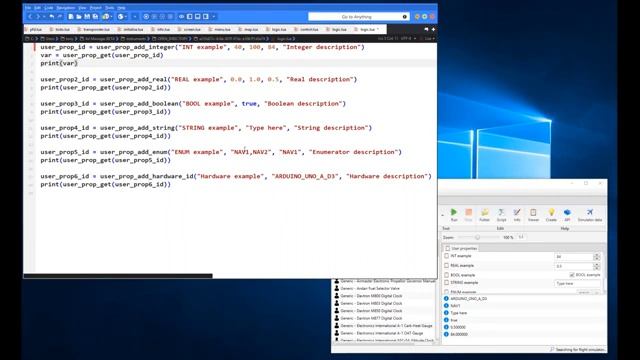Adjust the Zoom slider handle
Screen dimensions: 640x360
coord(477,237)
